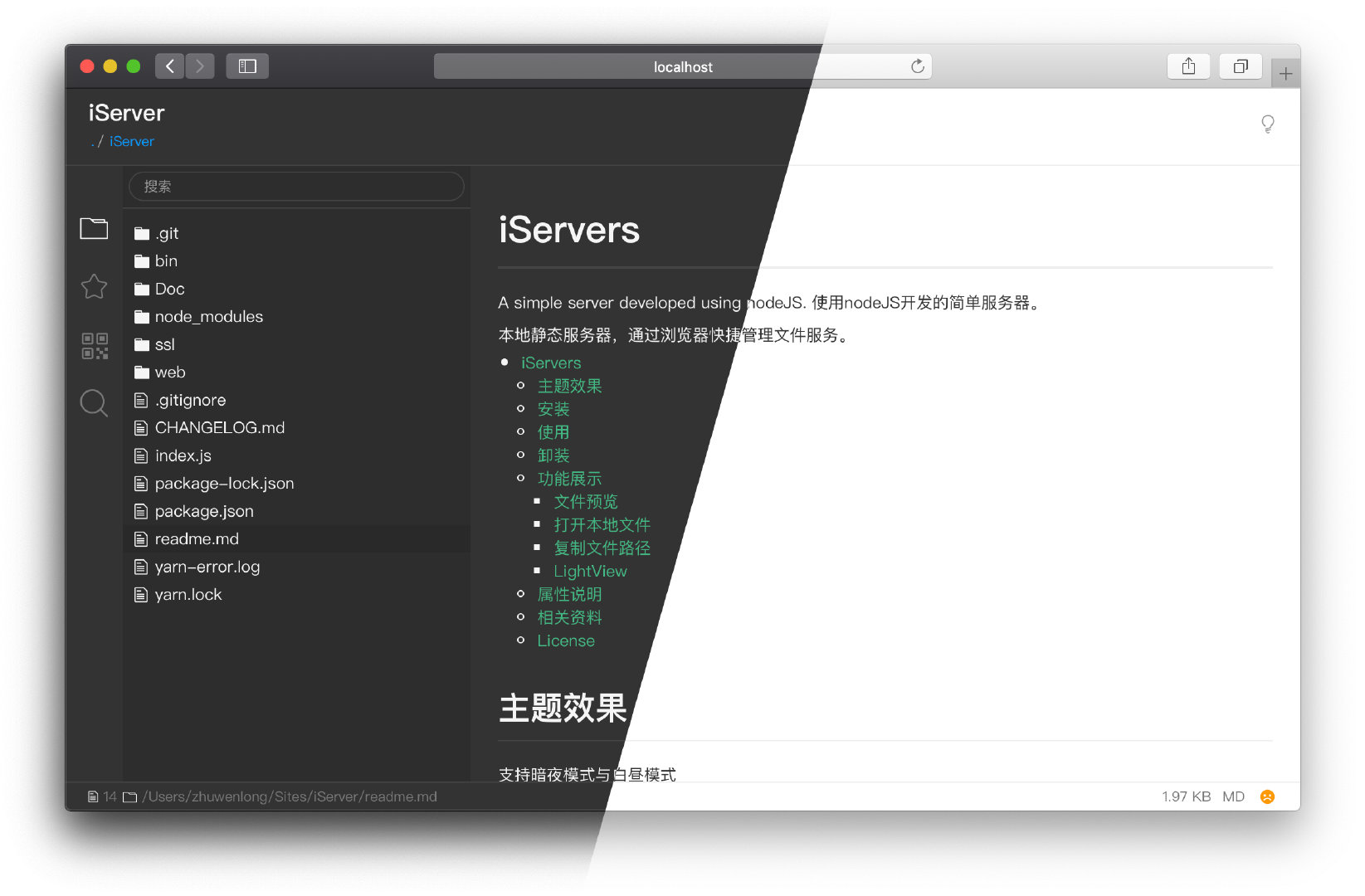
Task: Jump to the License link
Action: 566,641
